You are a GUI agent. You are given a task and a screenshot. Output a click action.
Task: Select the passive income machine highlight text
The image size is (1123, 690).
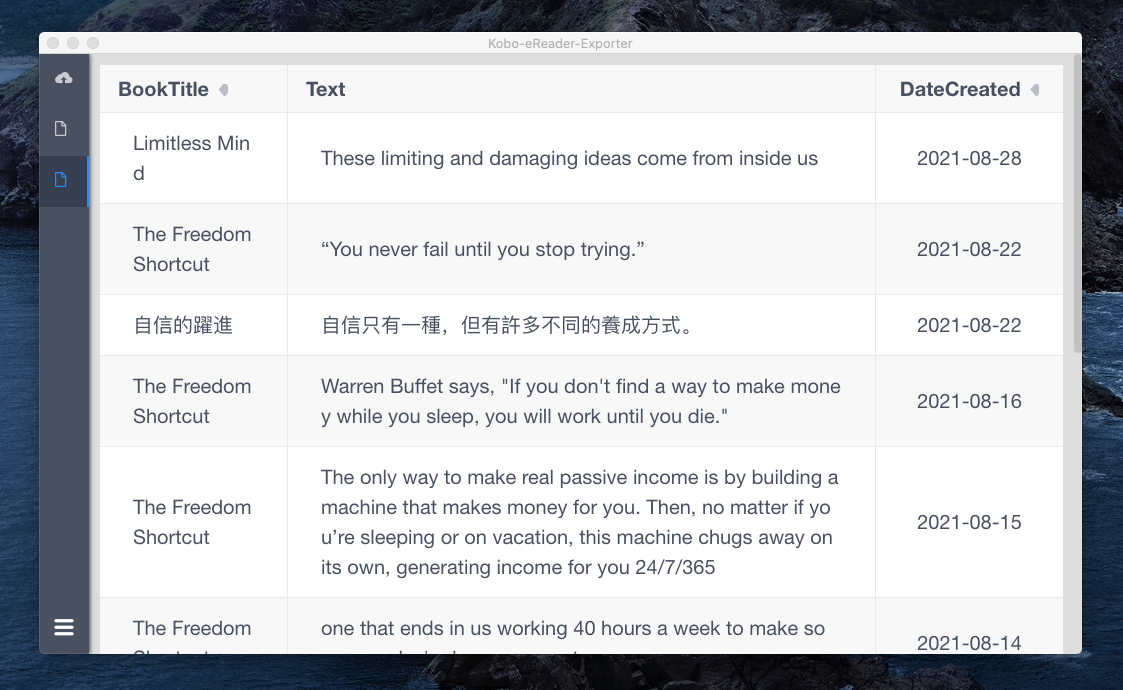tap(580, 522)
